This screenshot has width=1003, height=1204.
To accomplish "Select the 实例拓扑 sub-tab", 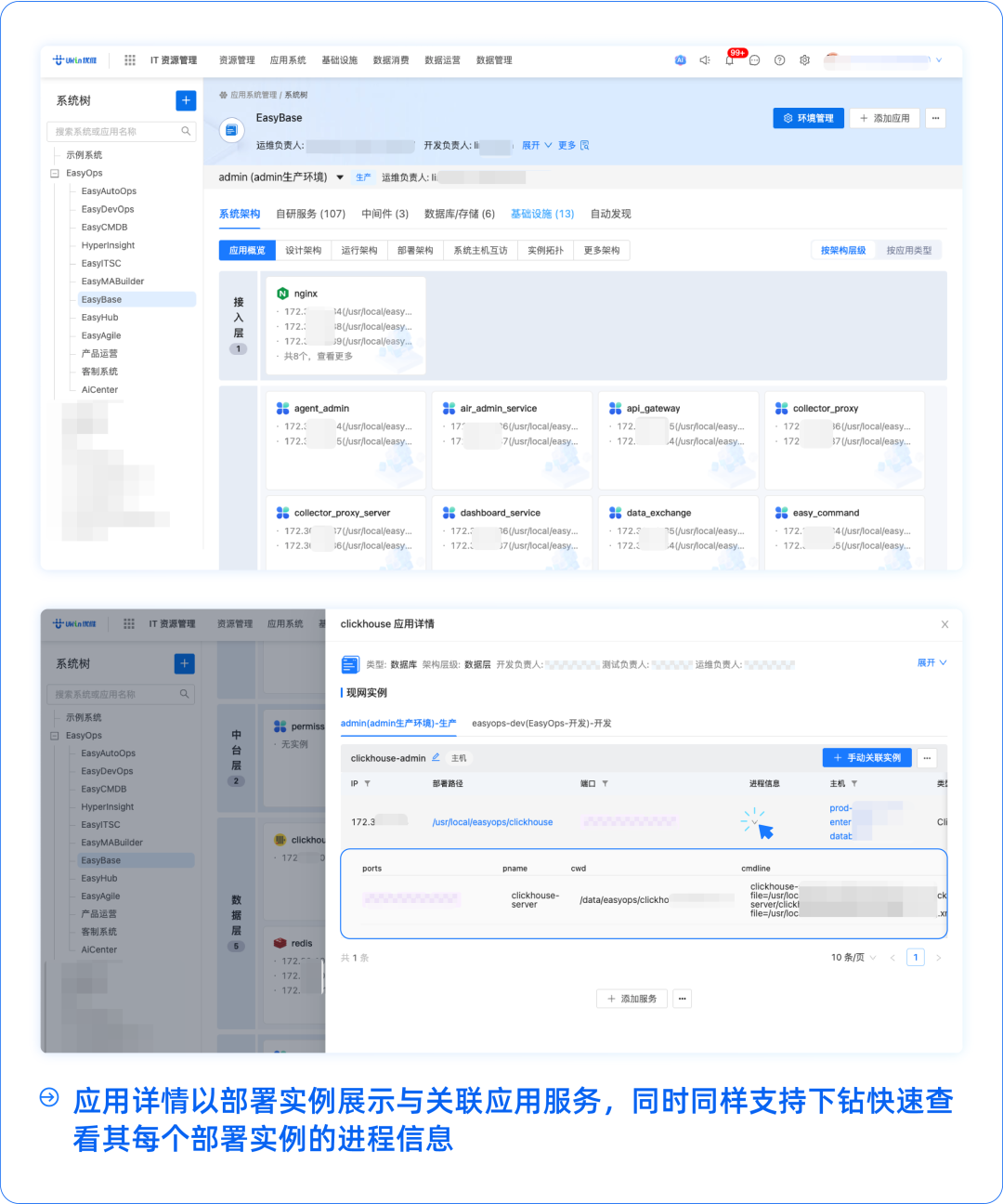I will click(546, 250).
